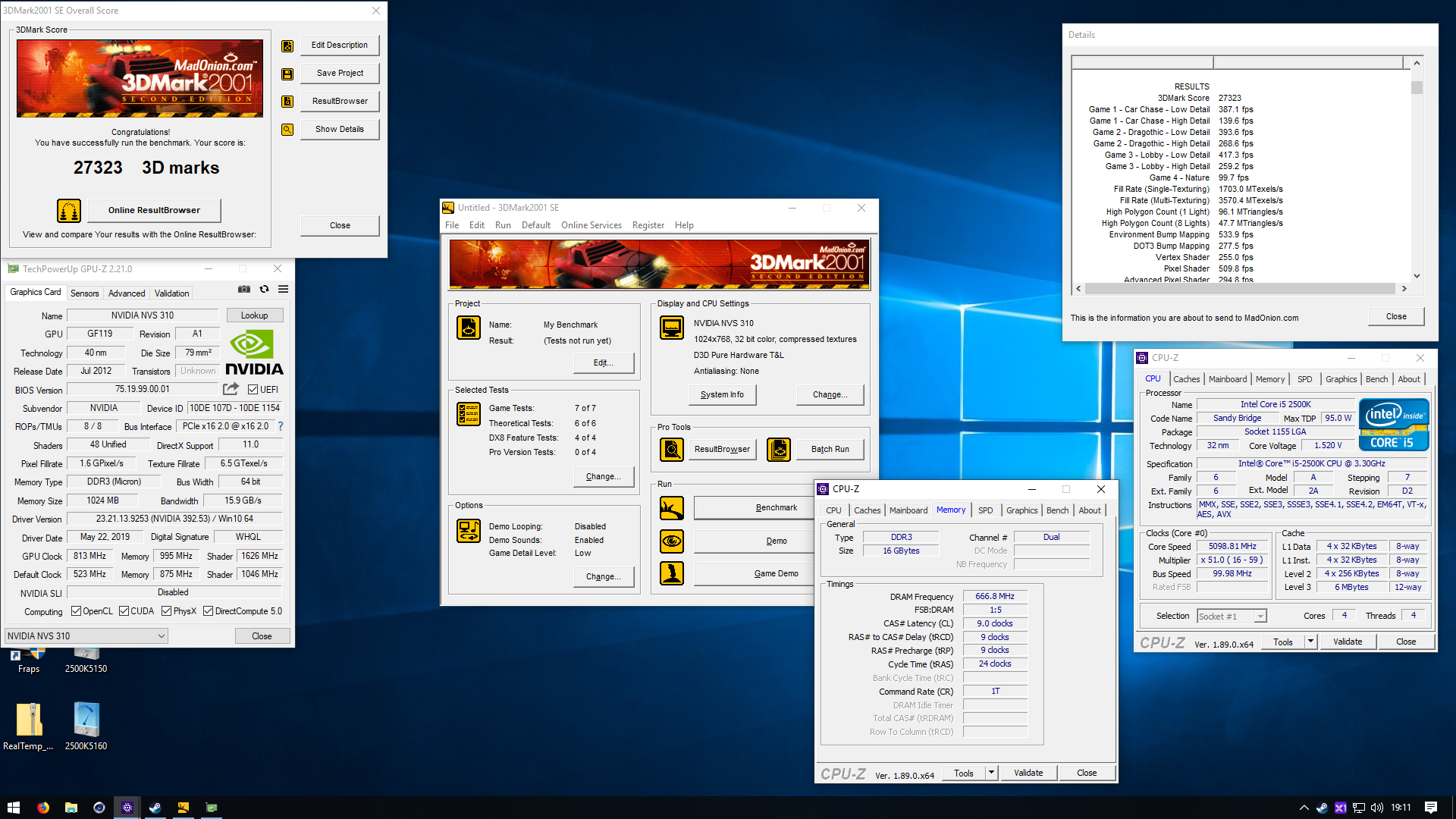Switch to the Sensors tab in GPU-Z

(x=84, y=293)
